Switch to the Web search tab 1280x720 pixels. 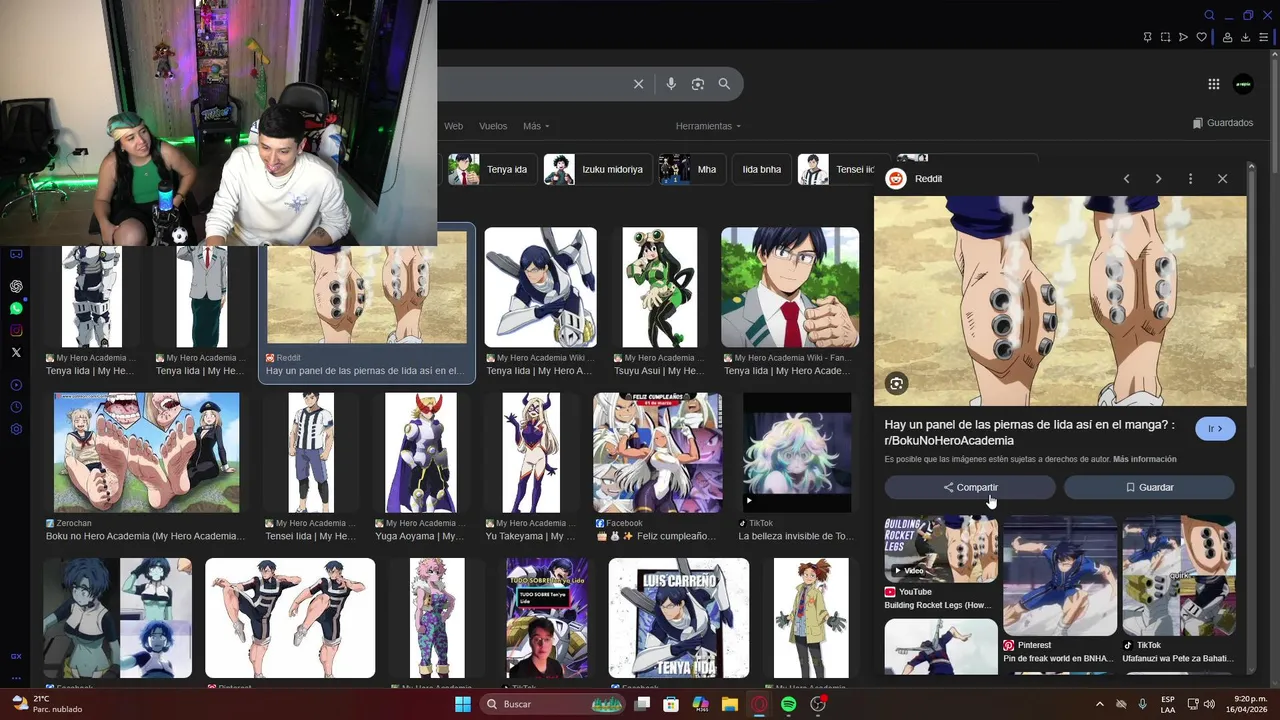coord(453,126)
